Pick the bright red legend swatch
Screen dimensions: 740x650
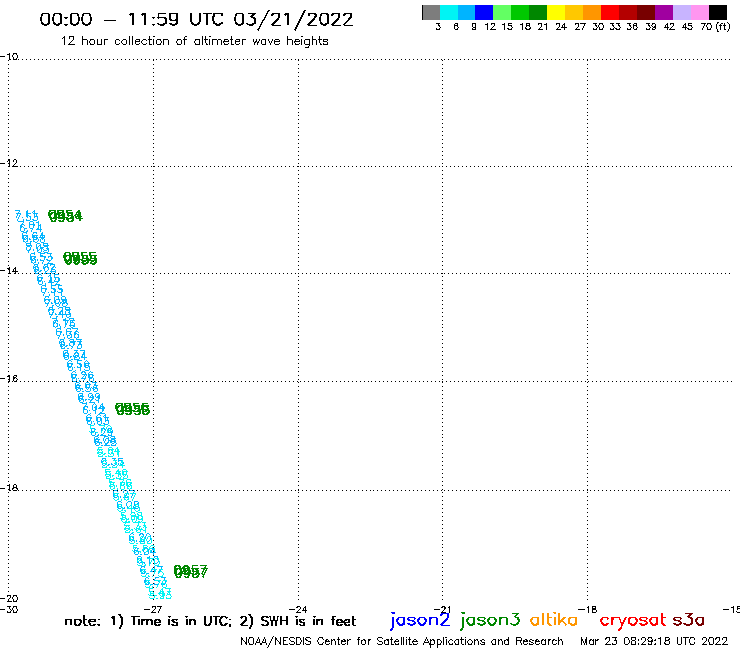pos(610,13)
